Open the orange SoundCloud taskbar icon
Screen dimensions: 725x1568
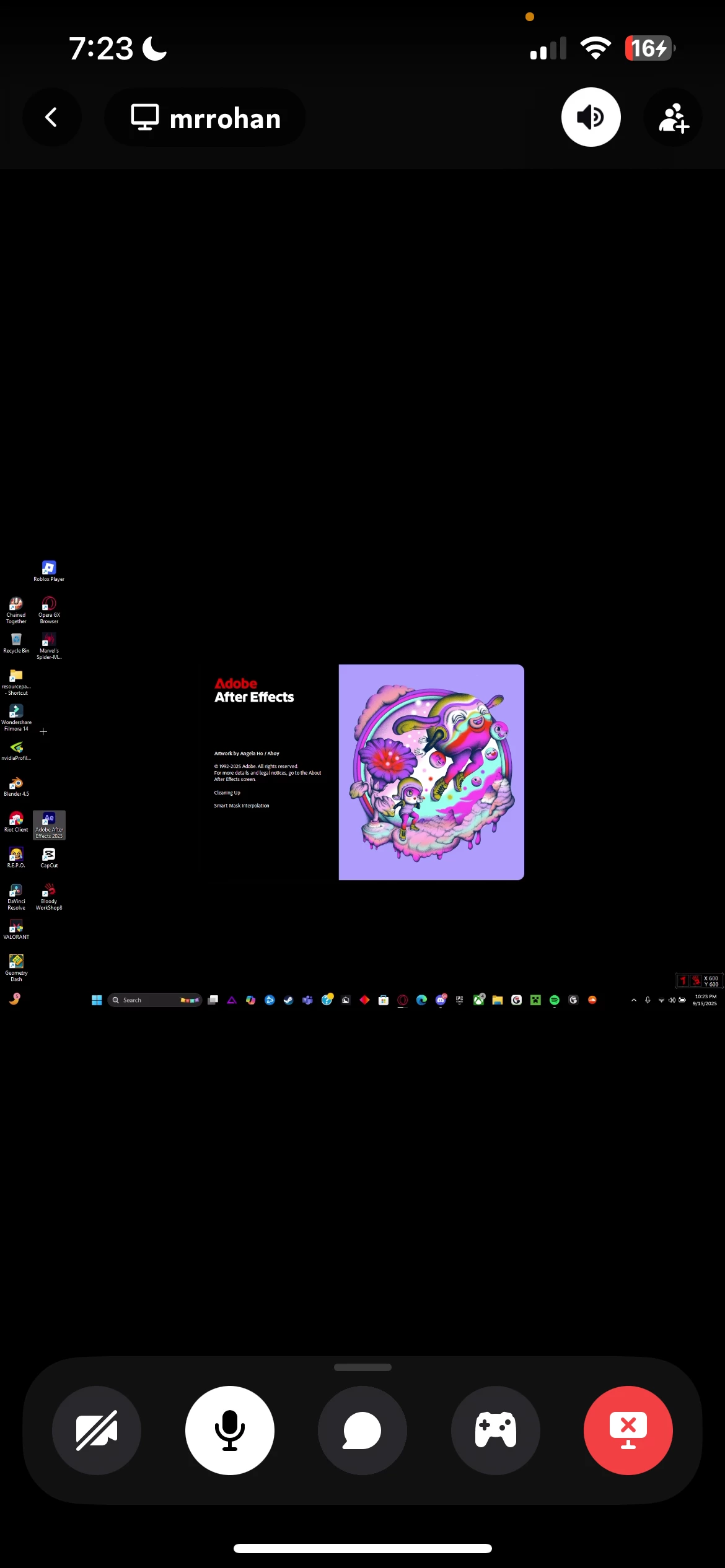[592, 1000]
